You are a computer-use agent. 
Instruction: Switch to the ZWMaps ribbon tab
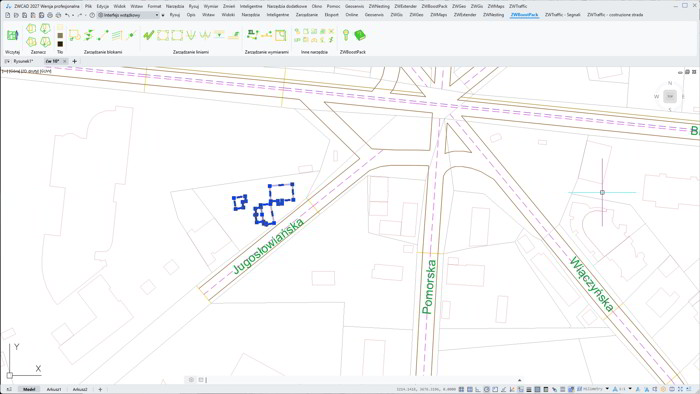pyautogui.click(x=438, y=15)
